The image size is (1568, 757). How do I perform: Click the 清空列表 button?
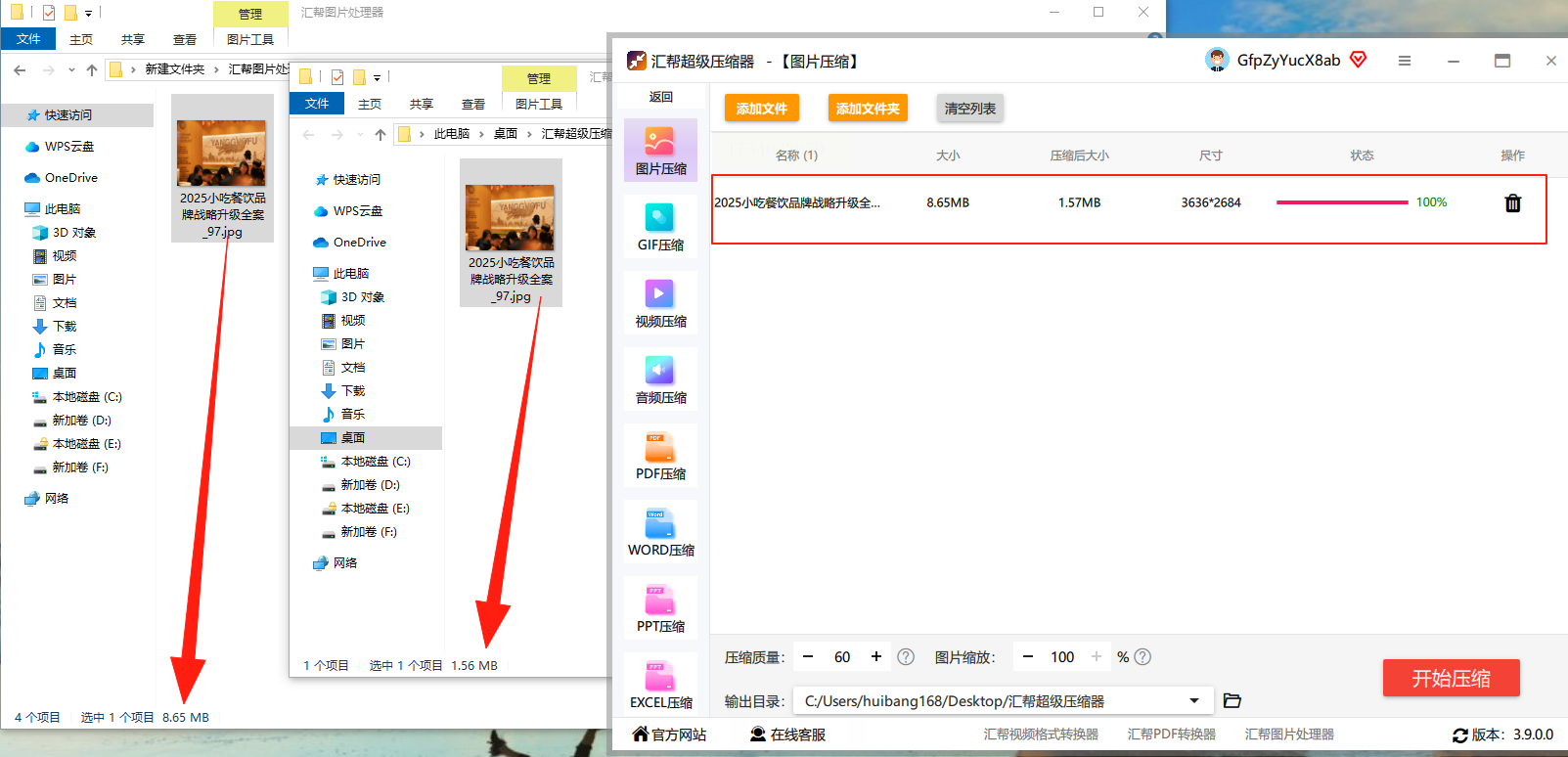970,109
